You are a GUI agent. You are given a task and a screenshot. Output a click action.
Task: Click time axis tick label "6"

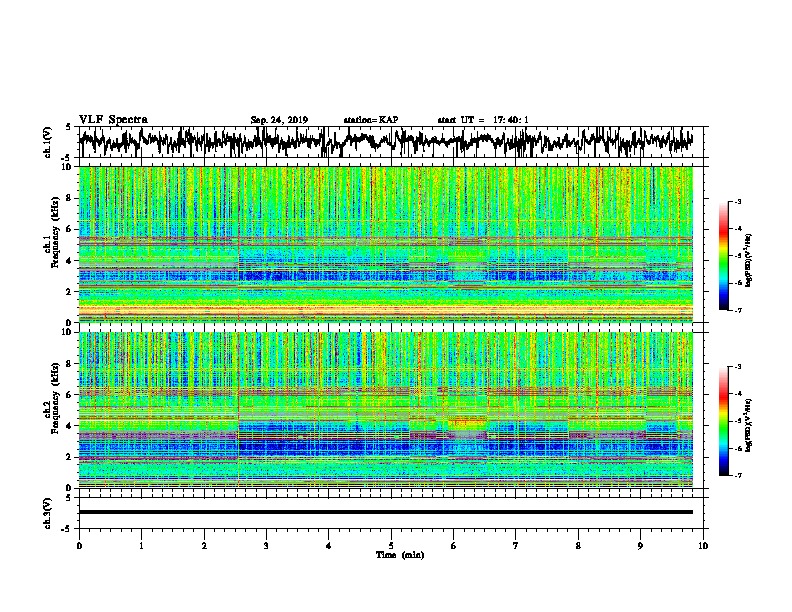pyautogui.click(x=453, y=545)
